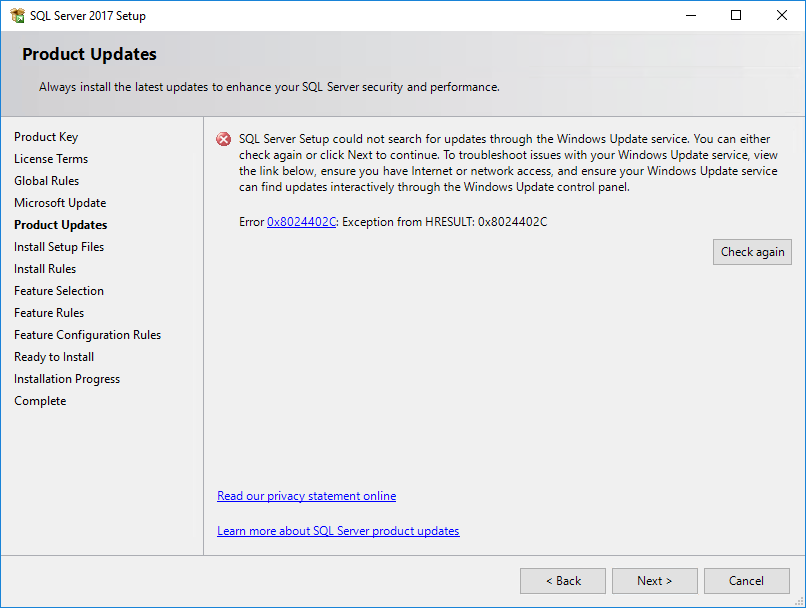This screenshot has height=608, width=806.
Task: Select Install Setup Files step
Action: click(59, 247)
